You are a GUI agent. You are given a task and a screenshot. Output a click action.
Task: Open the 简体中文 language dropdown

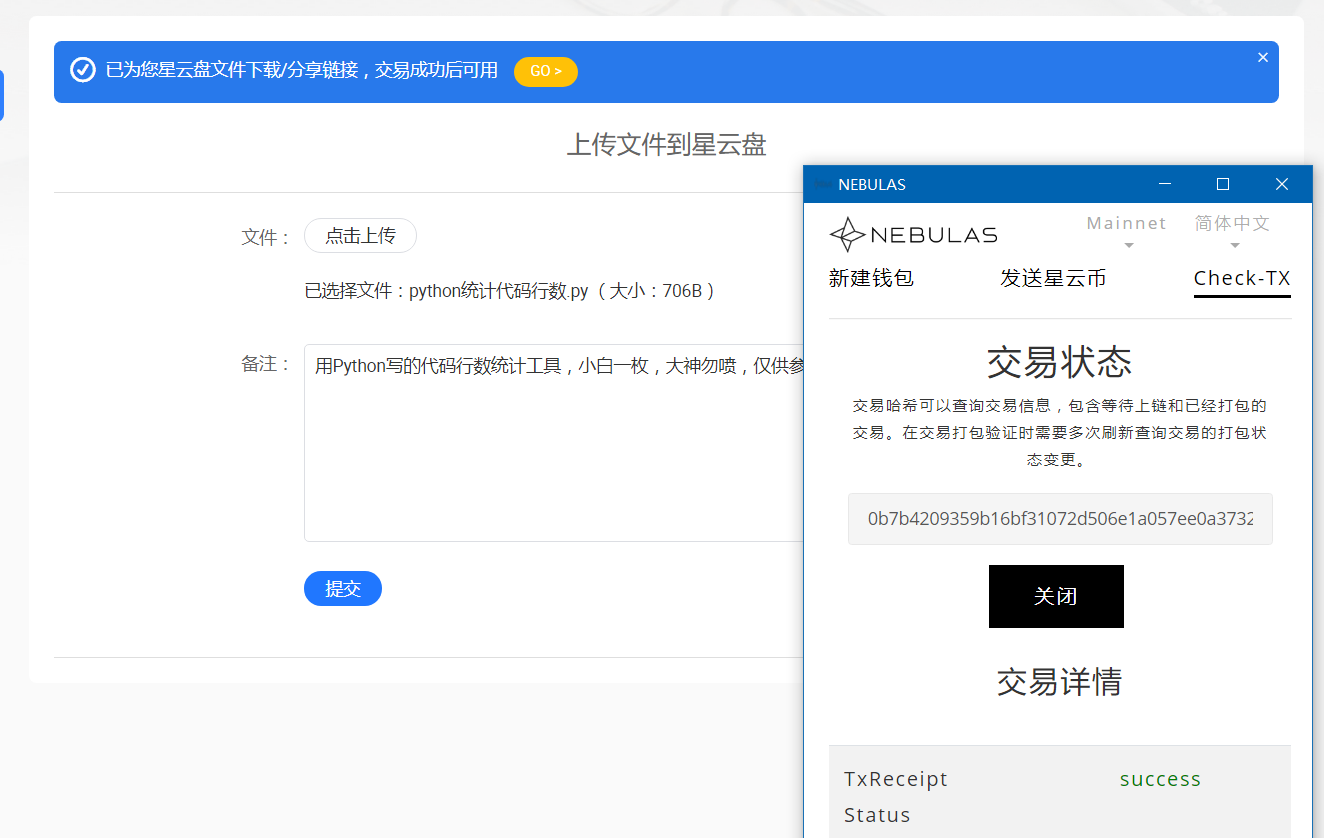(1232, 232)
